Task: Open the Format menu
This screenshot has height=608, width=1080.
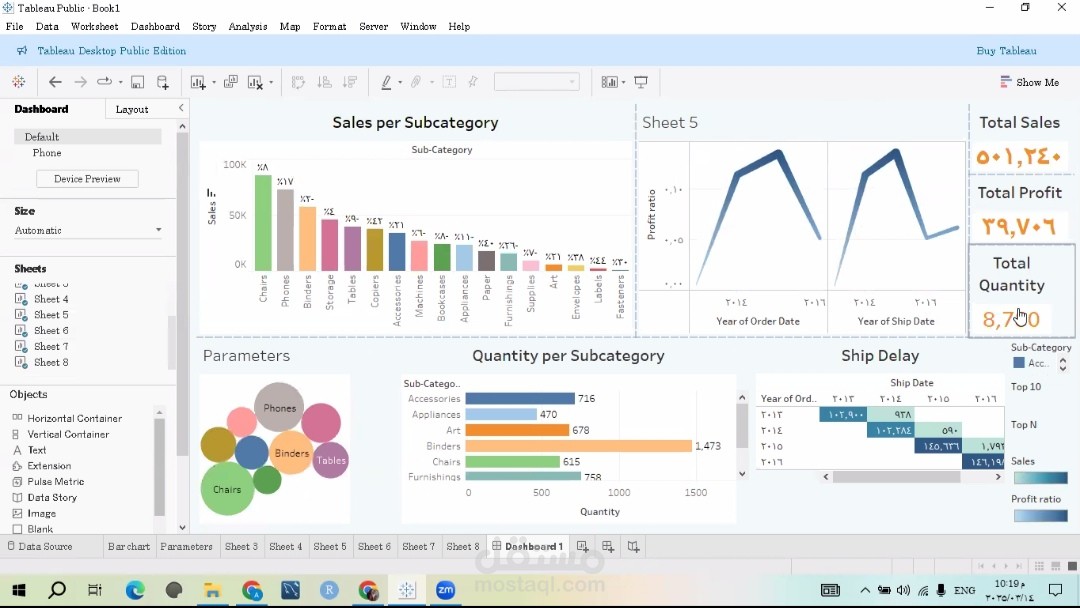Action: point(329,26)
